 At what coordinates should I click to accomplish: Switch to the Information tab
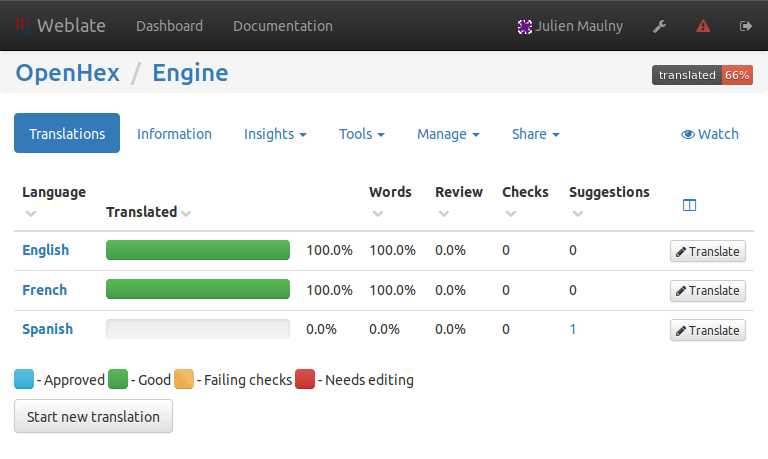coord(174,134)
